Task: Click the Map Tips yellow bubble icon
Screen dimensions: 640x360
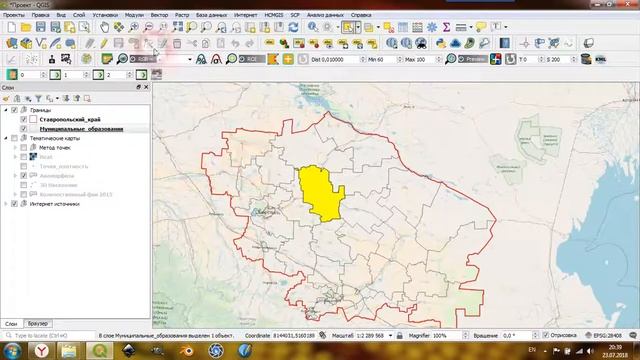Action: (x=481, y=27)
